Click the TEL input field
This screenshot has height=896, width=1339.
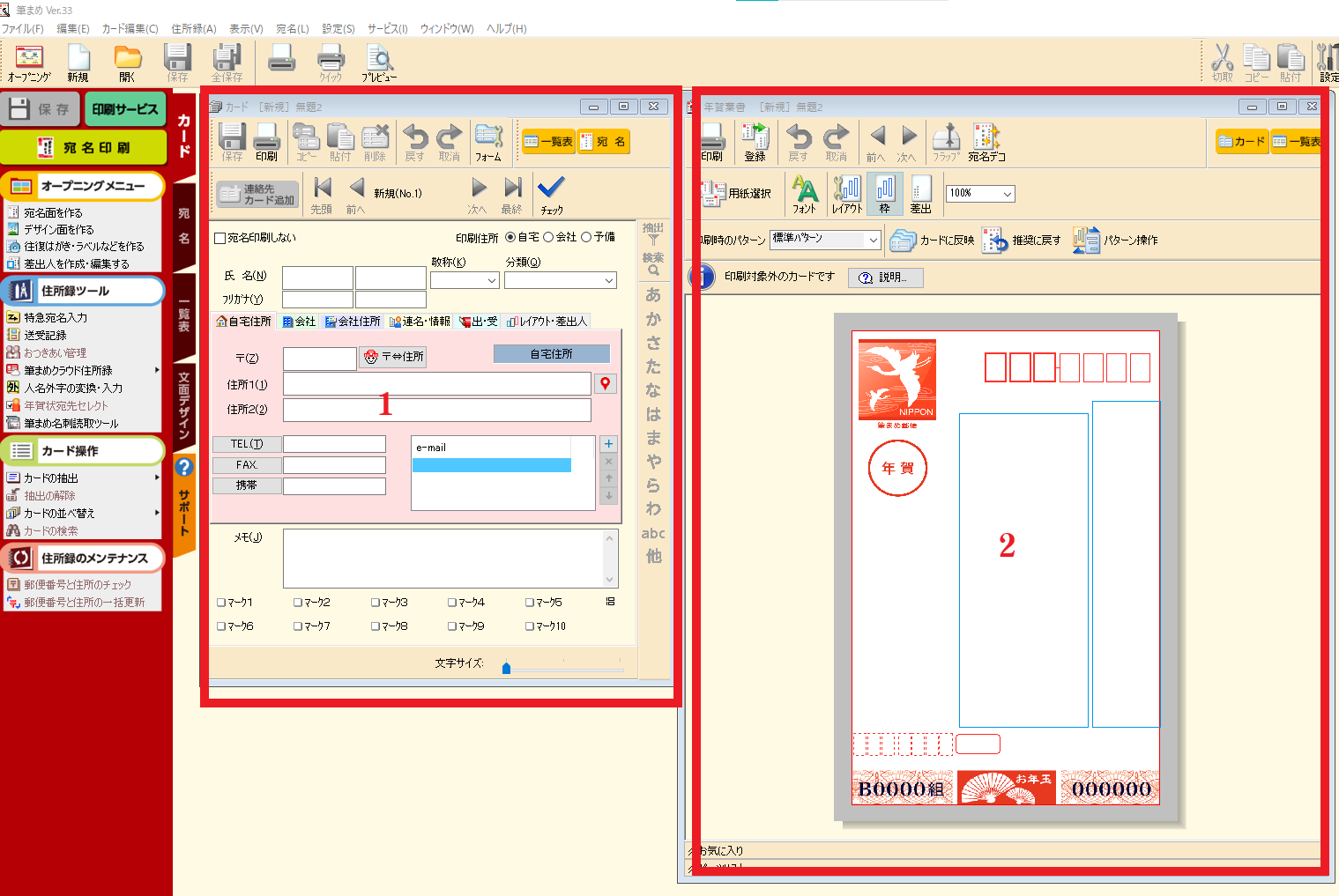[x=334, y=444]
